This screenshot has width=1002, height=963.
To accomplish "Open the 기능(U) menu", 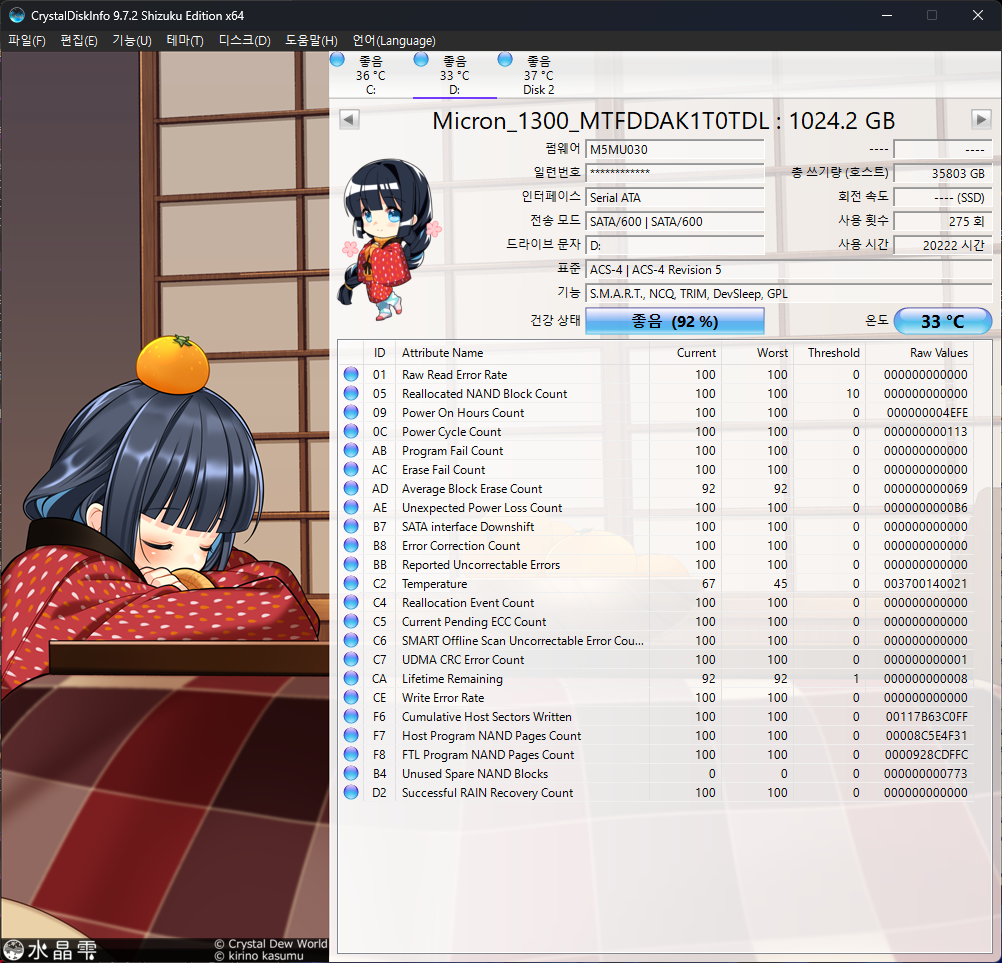I will pos(132,41).
